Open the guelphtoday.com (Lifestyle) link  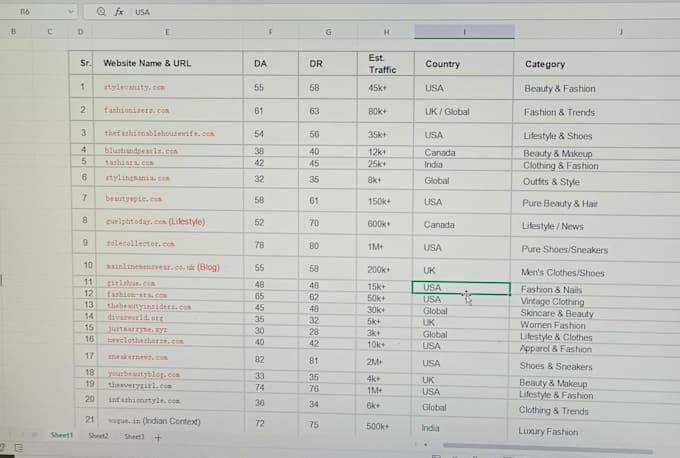pyautogui.click(x=156, y=221)
